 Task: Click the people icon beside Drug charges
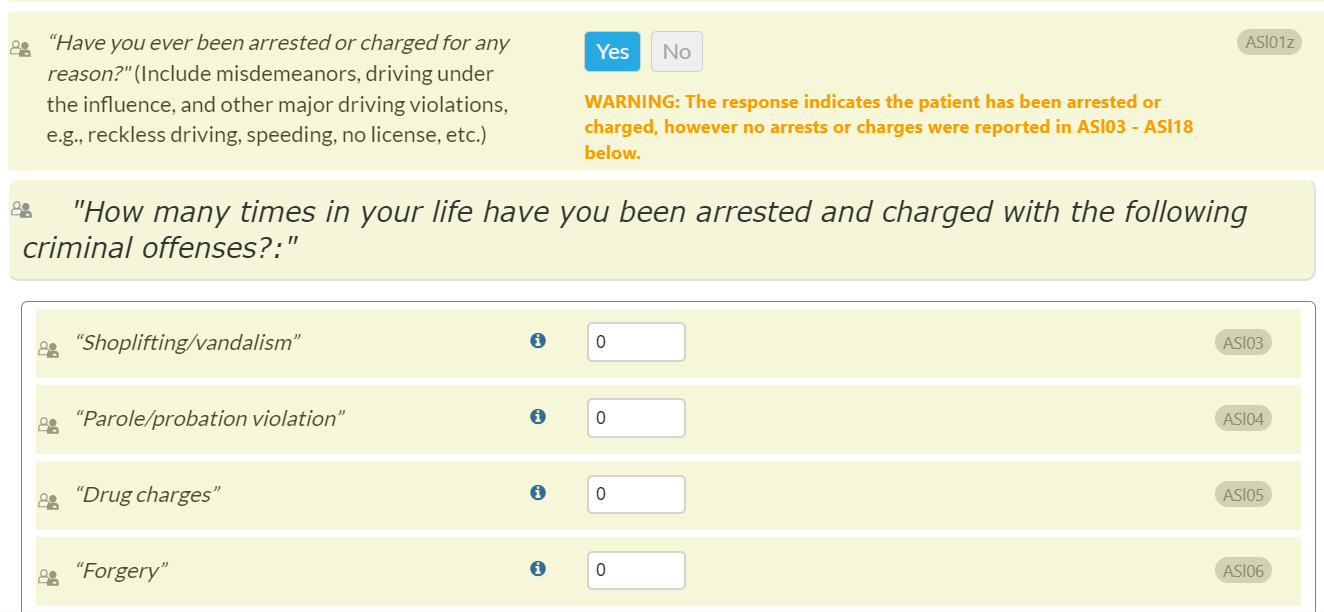(x=48, y=501)
